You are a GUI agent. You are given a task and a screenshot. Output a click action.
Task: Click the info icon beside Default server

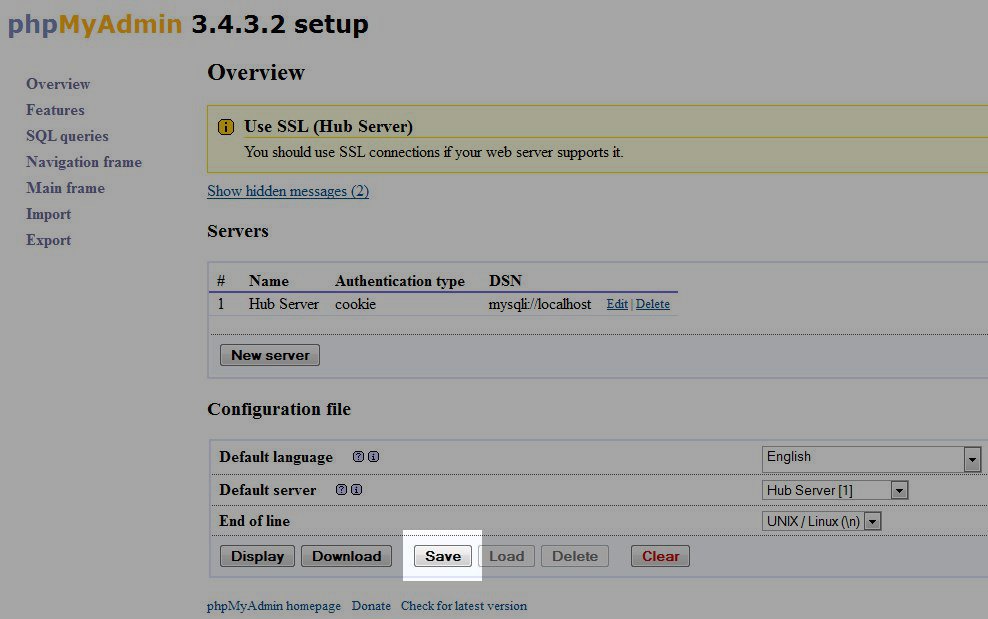click(356, 490)
